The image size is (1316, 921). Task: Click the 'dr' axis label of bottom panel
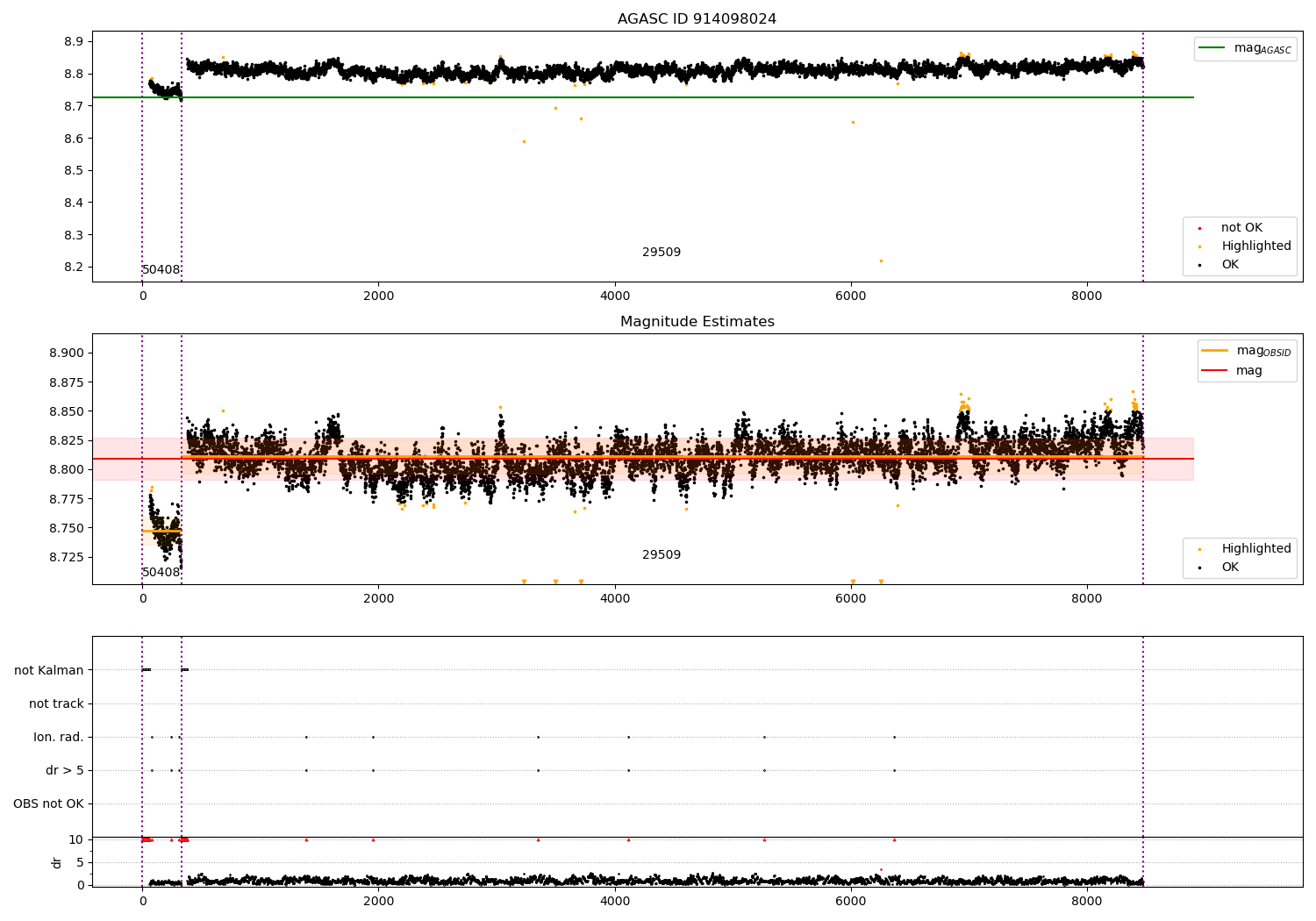pyautogui.click(x=57, y=862)
